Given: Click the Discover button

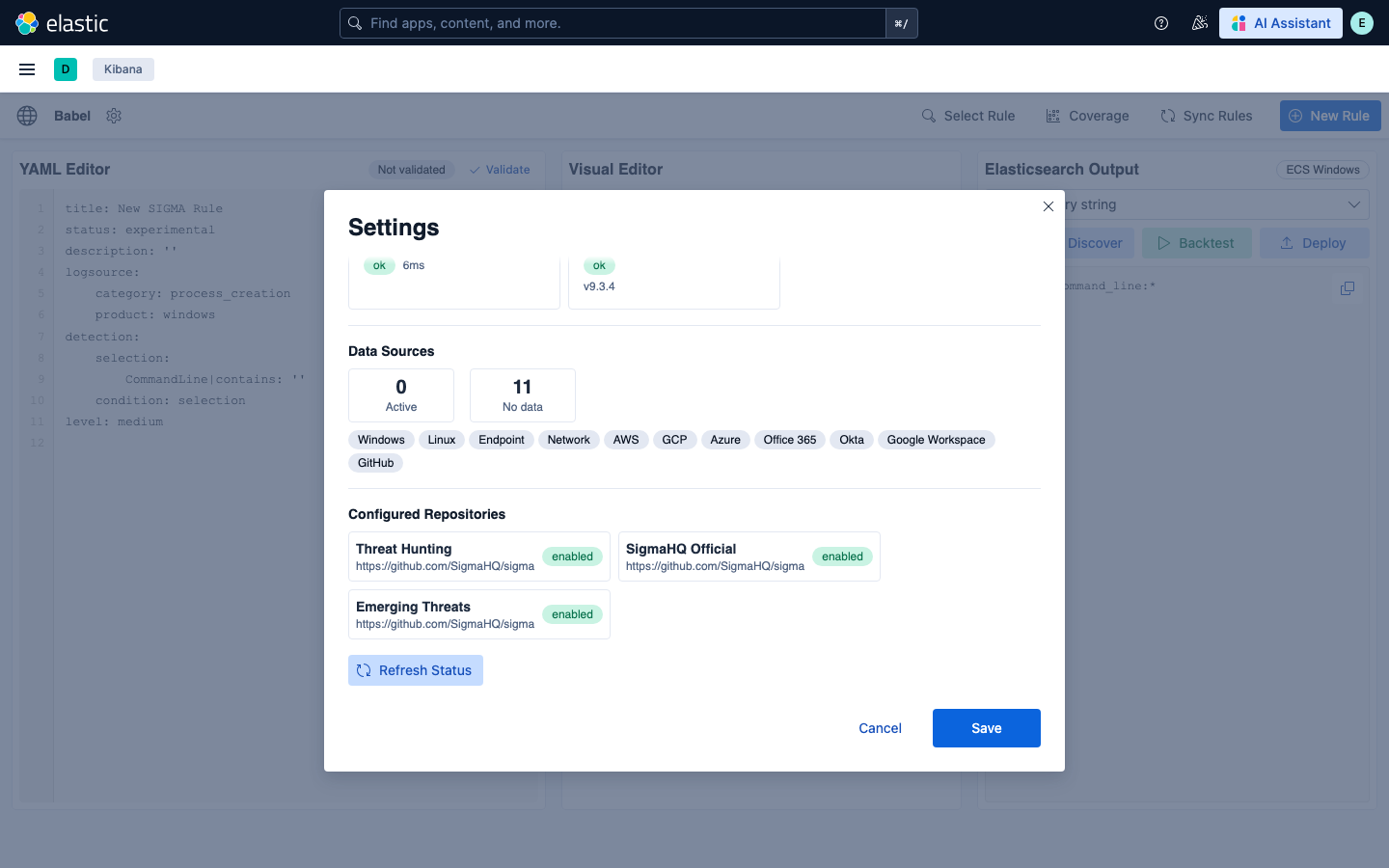Looking at the screenshot, I should [x=1095, y=243].
